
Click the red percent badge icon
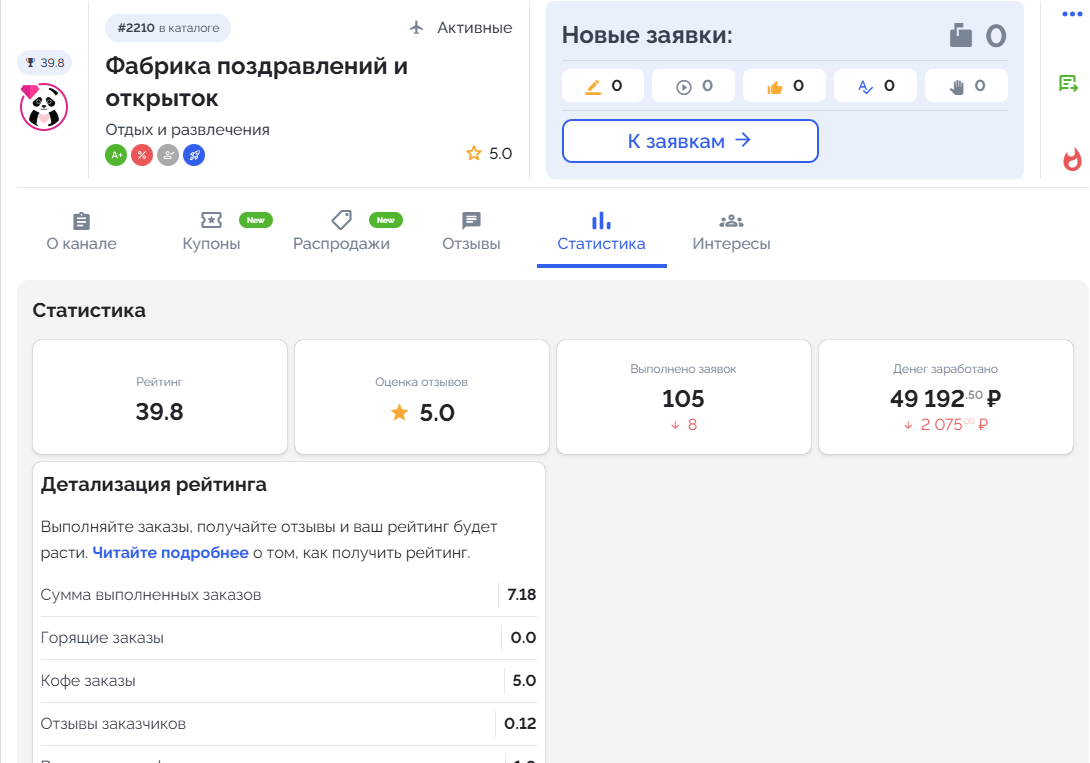(x=142, y=155)
